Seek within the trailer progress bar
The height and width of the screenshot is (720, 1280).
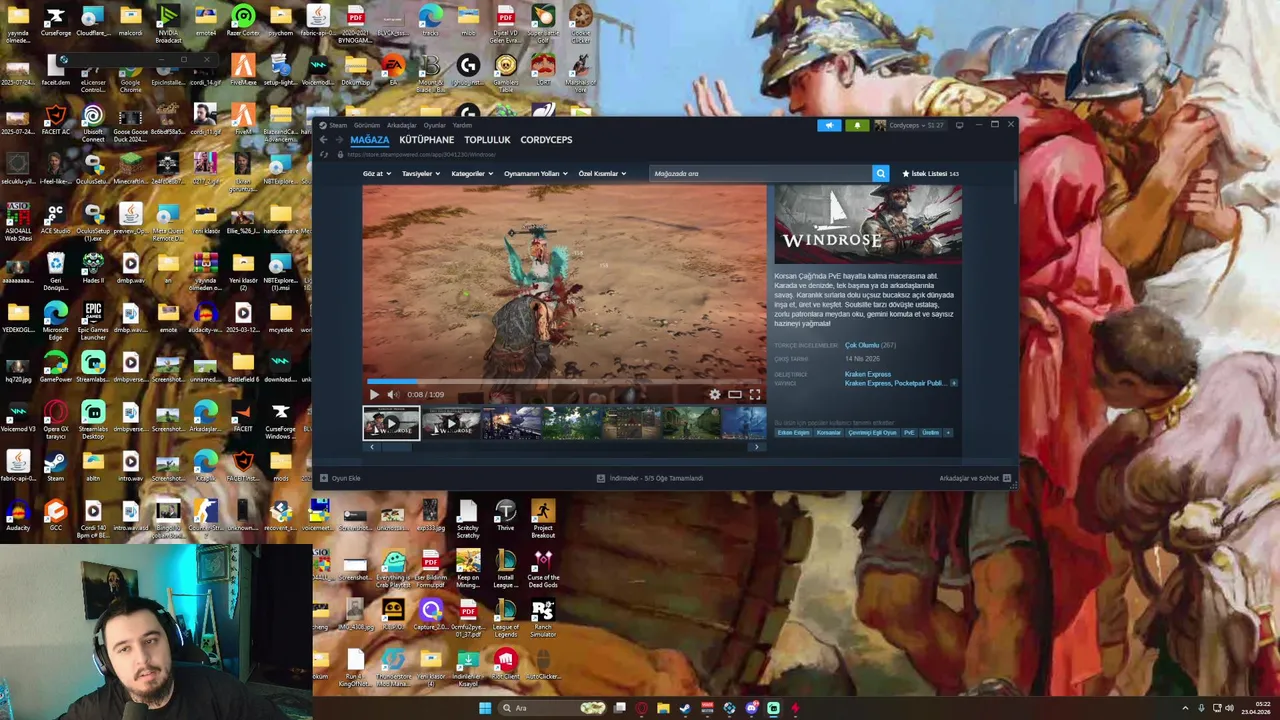pyautogui.click(x=564, y=381)
